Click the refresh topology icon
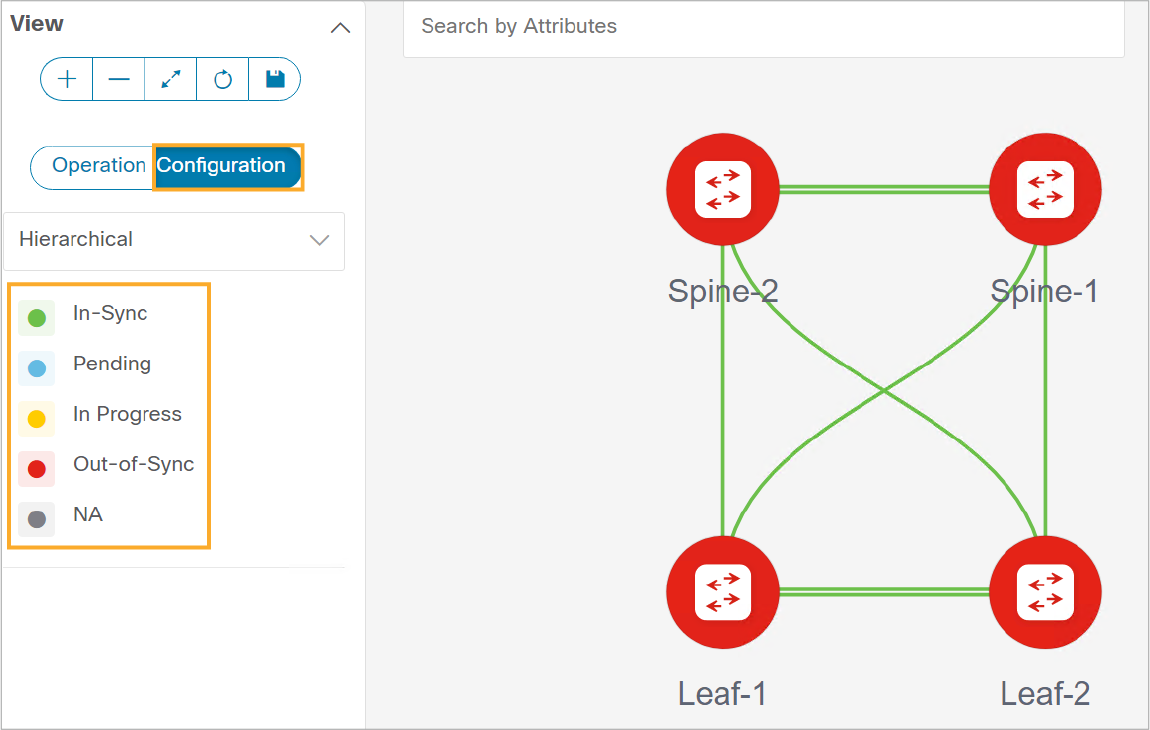 [223, 79]
